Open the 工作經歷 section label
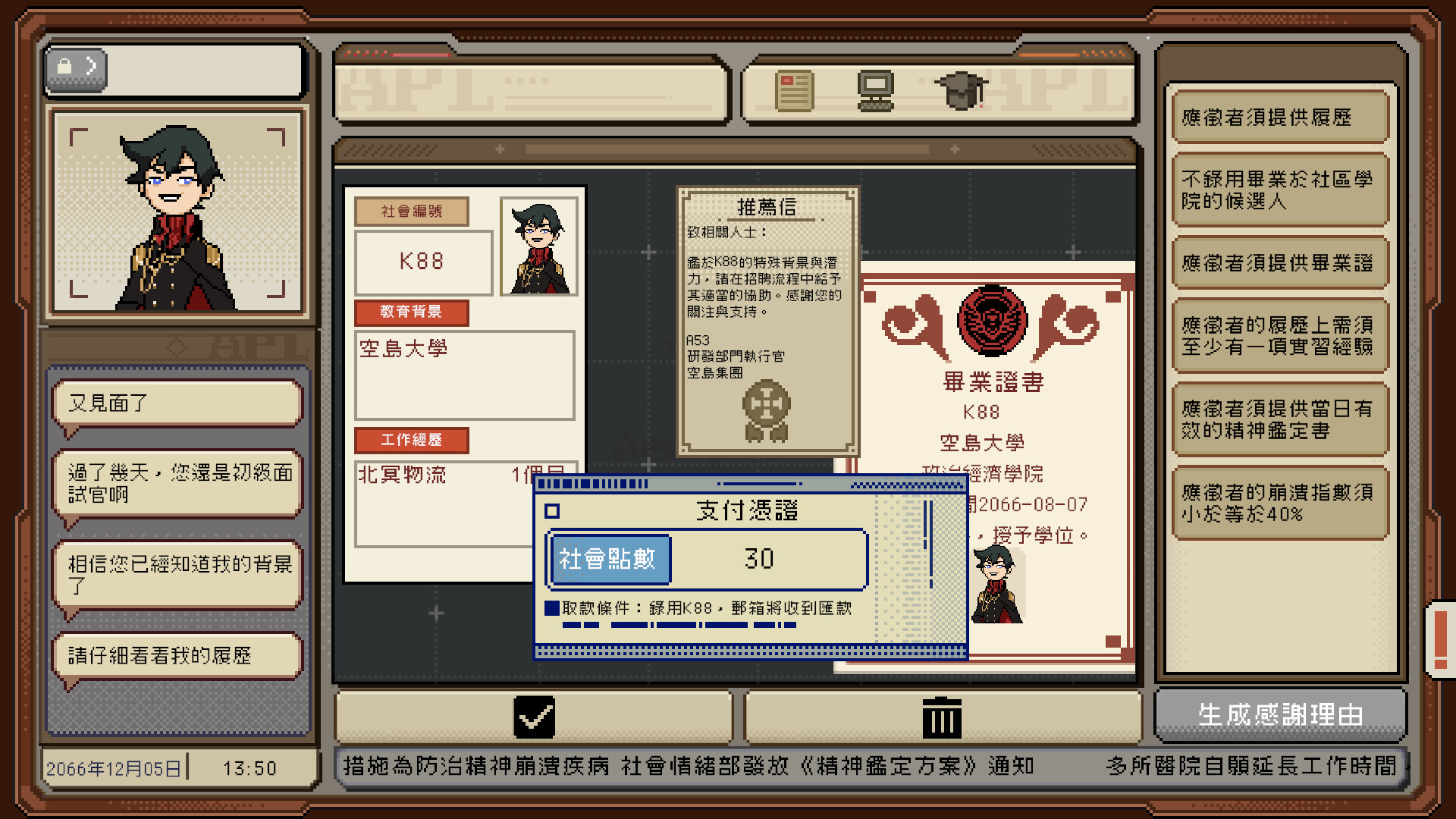Image resolution: width=1456 pixels, height=819 pixels. (x=412, y=440)
